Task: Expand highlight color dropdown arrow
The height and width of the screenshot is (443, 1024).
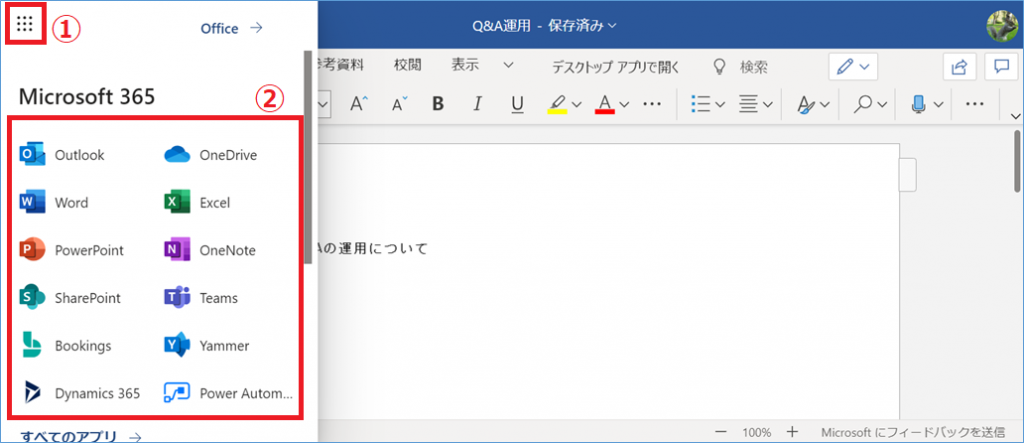Action: pyautogui.click(x=576, y=104)
